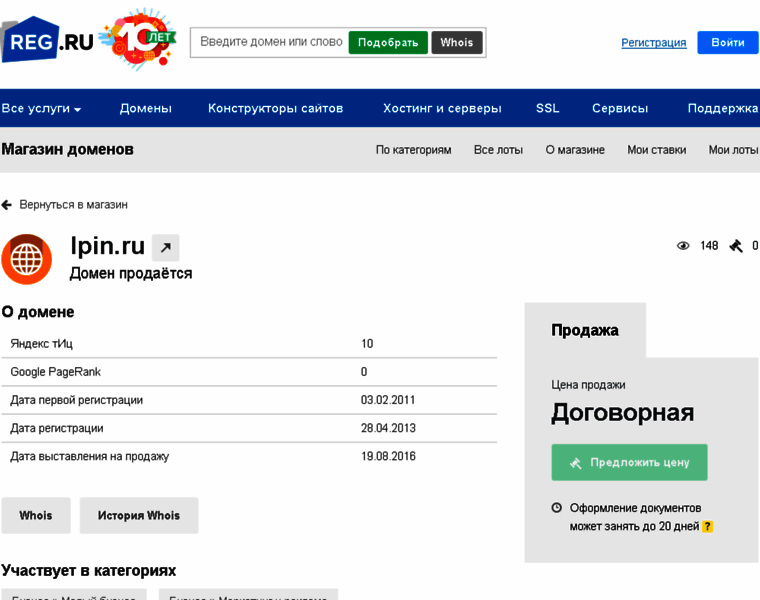Select the Продажа tab

(585, 330)
